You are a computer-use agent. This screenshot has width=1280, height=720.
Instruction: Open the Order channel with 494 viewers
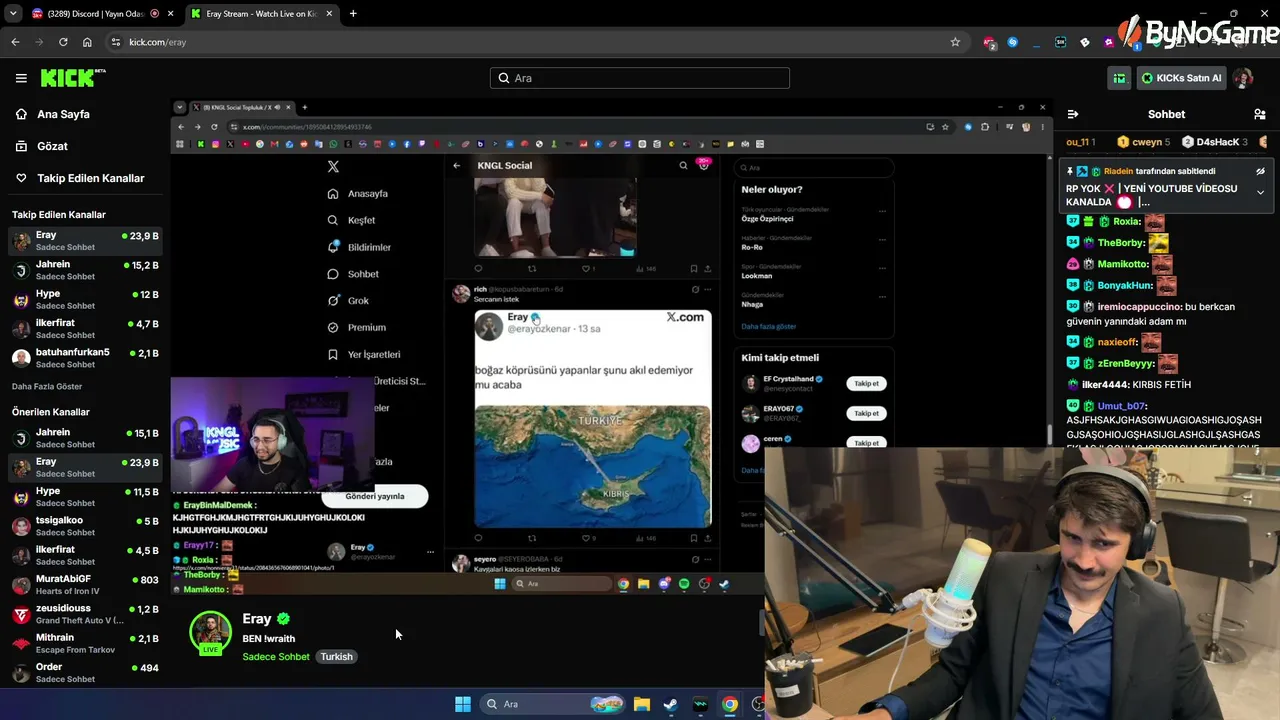tap(85, 672)
